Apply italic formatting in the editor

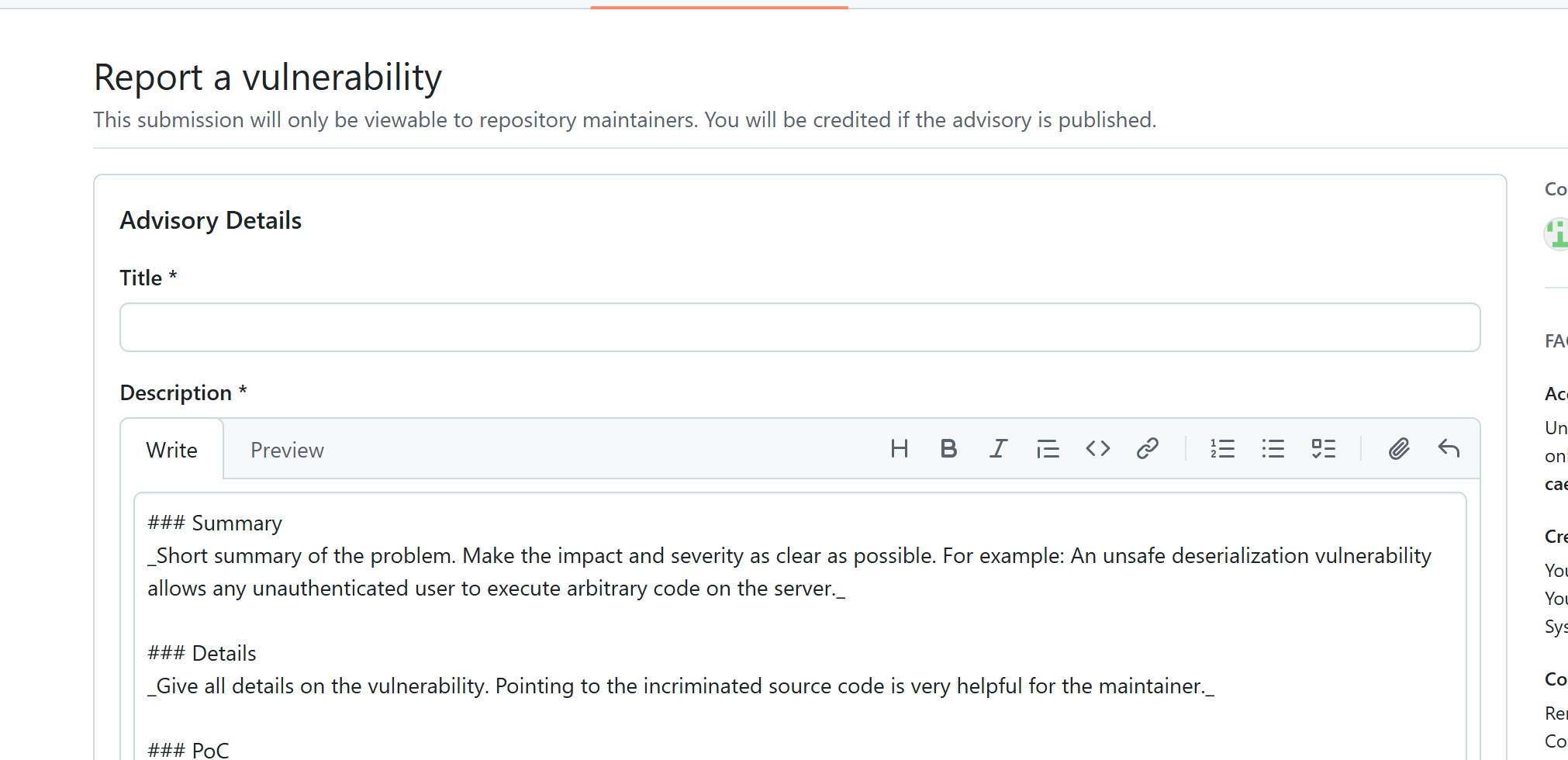coord(998,449)
